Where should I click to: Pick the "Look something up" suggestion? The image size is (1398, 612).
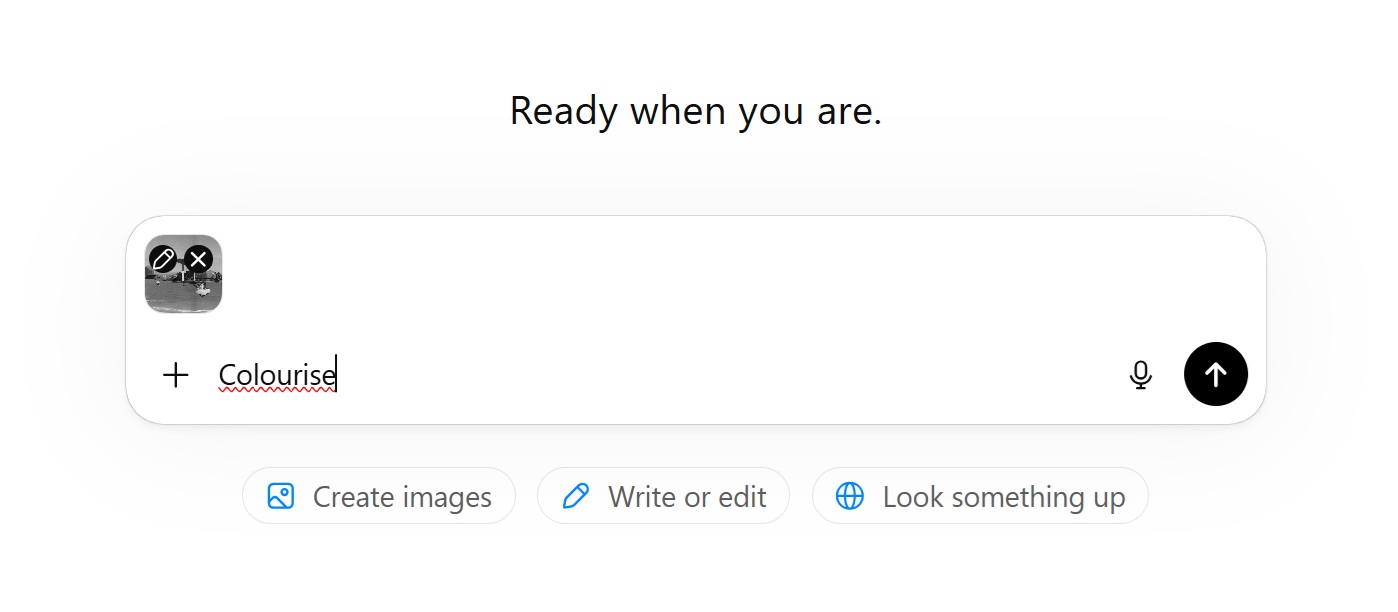(x=1003, y=497)
